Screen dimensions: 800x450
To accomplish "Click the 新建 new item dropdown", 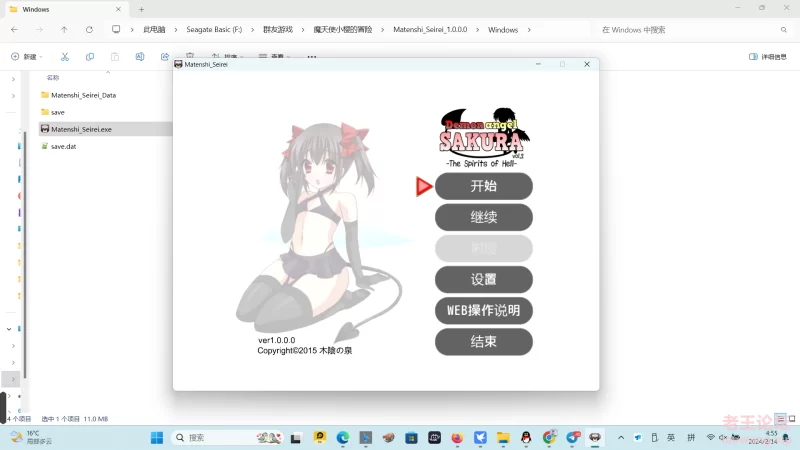I will (x=27, y=57).
